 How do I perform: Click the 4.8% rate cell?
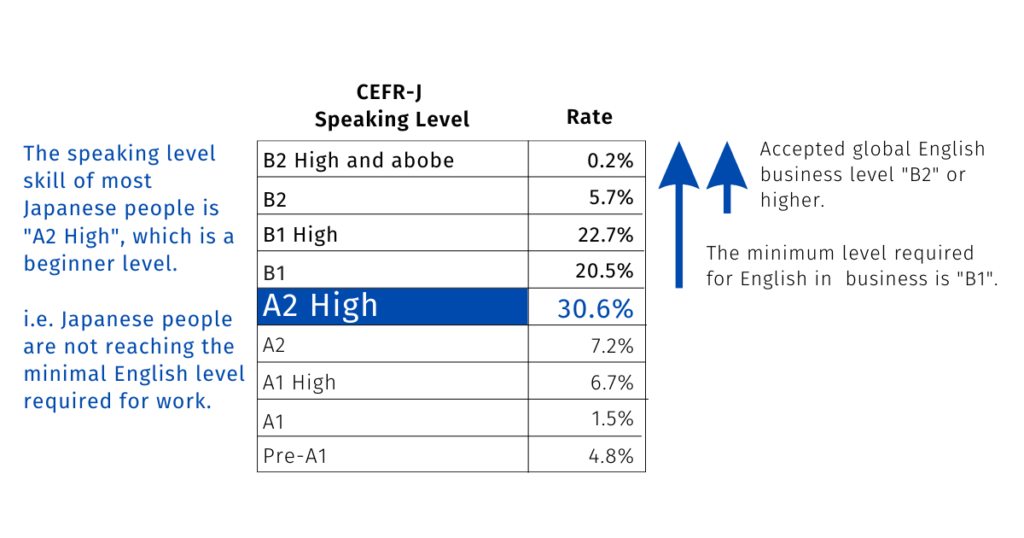click(x=611, y=456)
